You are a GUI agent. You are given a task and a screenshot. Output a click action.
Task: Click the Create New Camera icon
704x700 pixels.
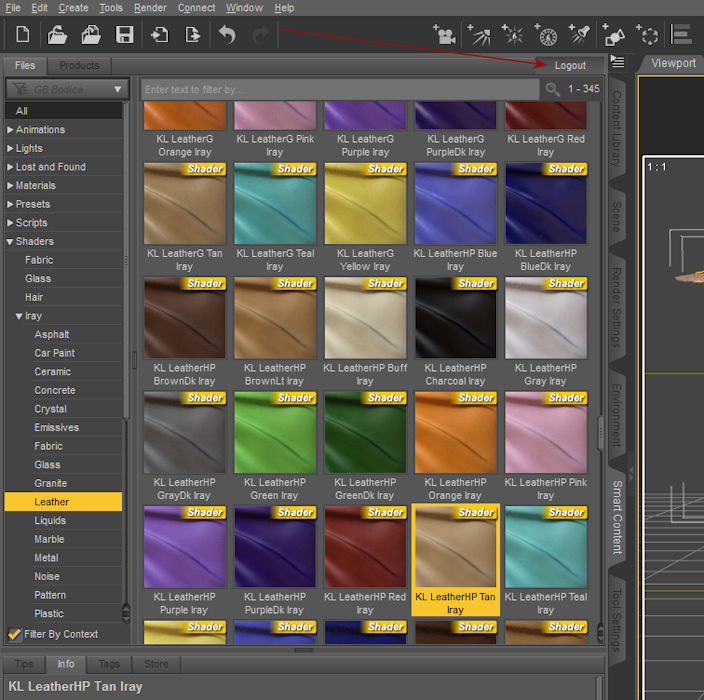point(444,36)
